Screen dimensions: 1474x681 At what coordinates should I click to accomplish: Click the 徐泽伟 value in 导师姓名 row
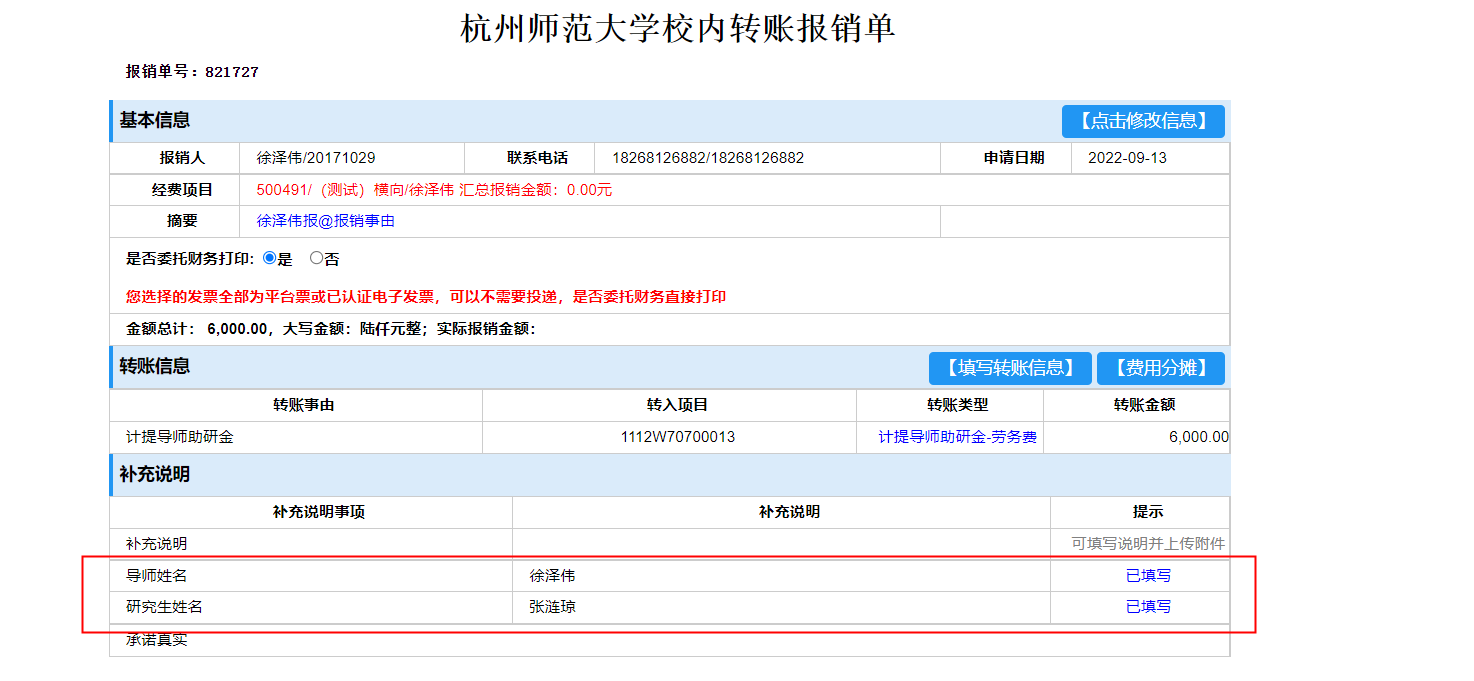552,576
